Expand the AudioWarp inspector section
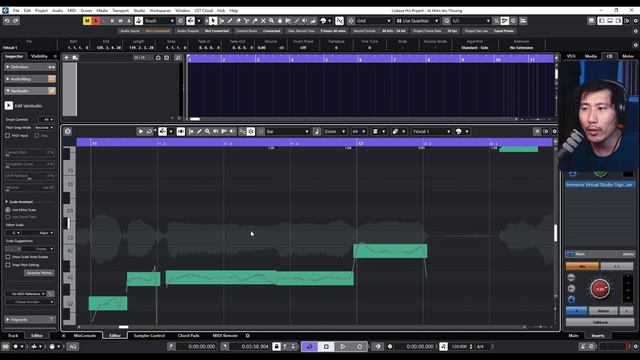 coord(29,79)
